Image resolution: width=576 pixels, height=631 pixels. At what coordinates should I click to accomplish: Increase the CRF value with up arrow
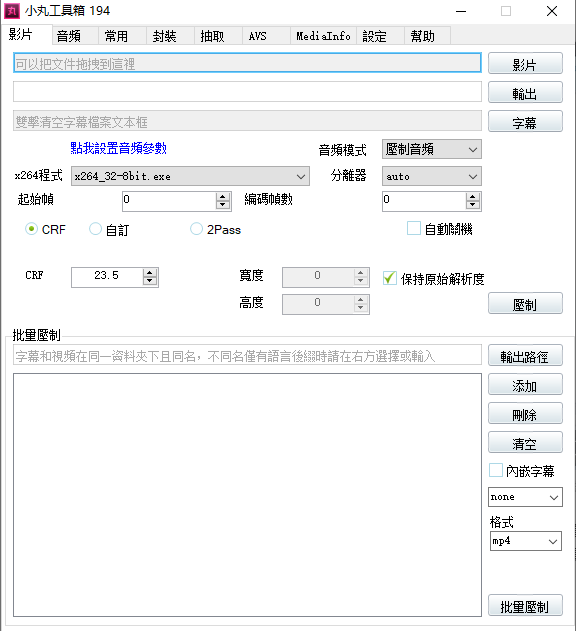tap(150, 273)
